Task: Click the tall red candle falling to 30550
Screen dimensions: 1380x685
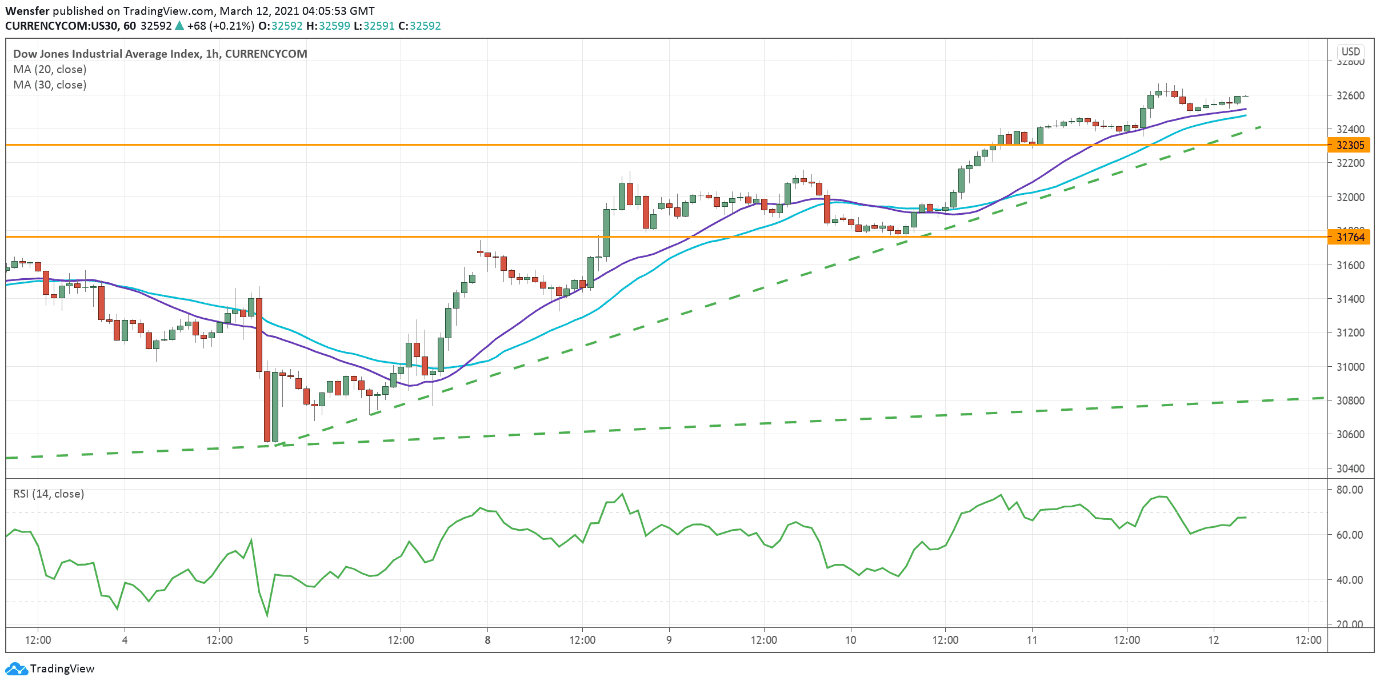Action: pyautogui.click(x=266, y=405)
